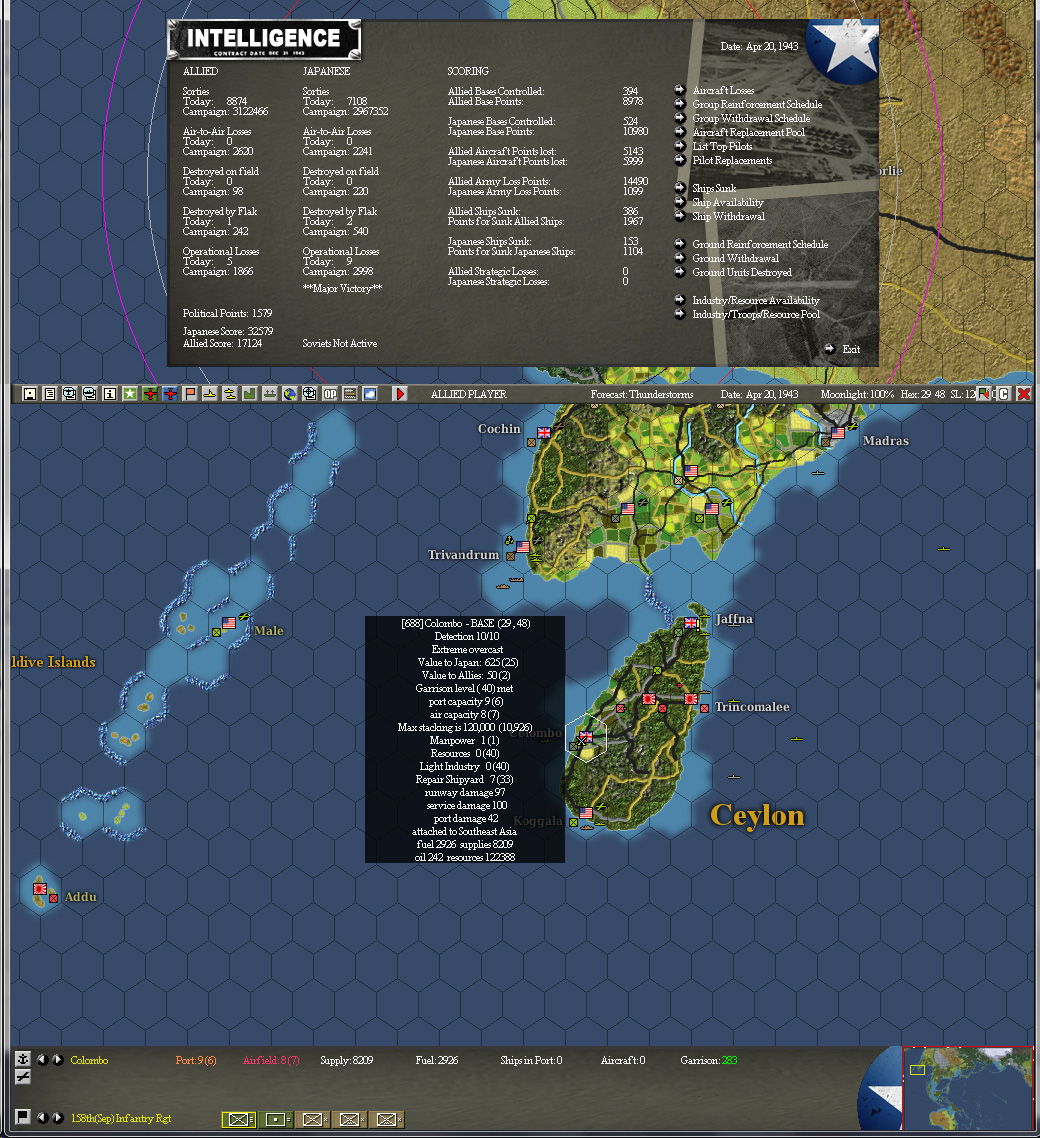Viewport: 1040px width, 1138px height.
Task: Click the Colombo base name in bottom panel
Action: pos(89,1060)
